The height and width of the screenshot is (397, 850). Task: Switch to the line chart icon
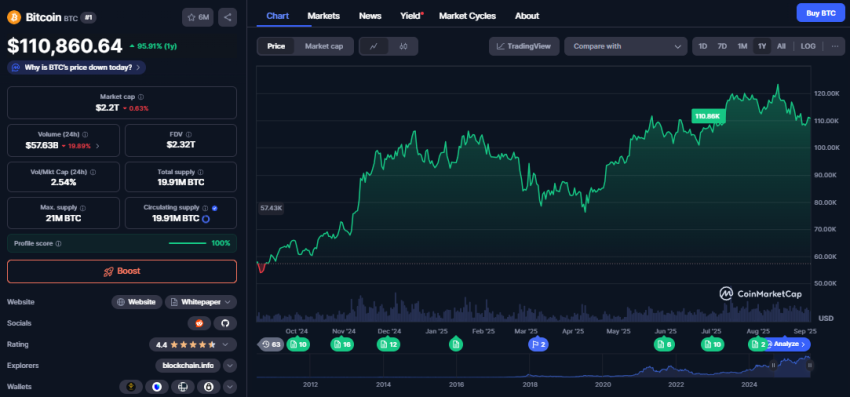point(374,46)
